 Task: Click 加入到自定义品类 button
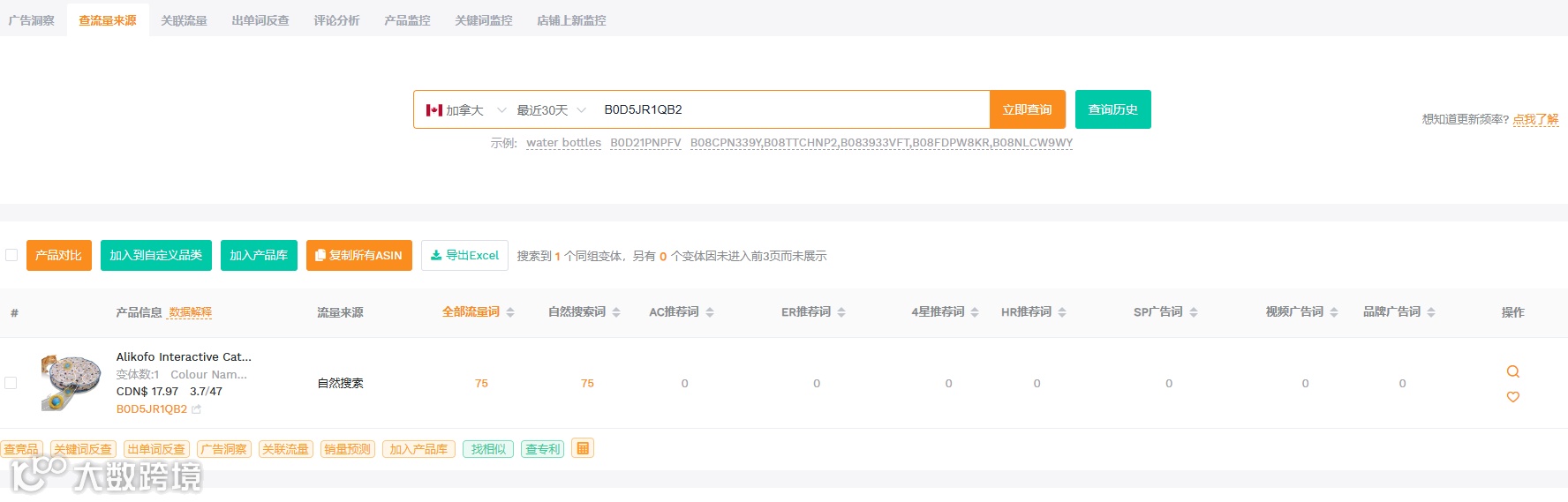coord(156,255)
